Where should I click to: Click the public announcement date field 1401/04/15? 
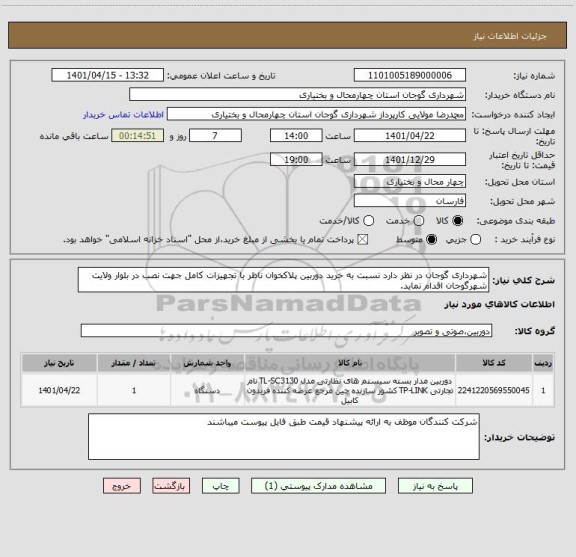point(108,75)
